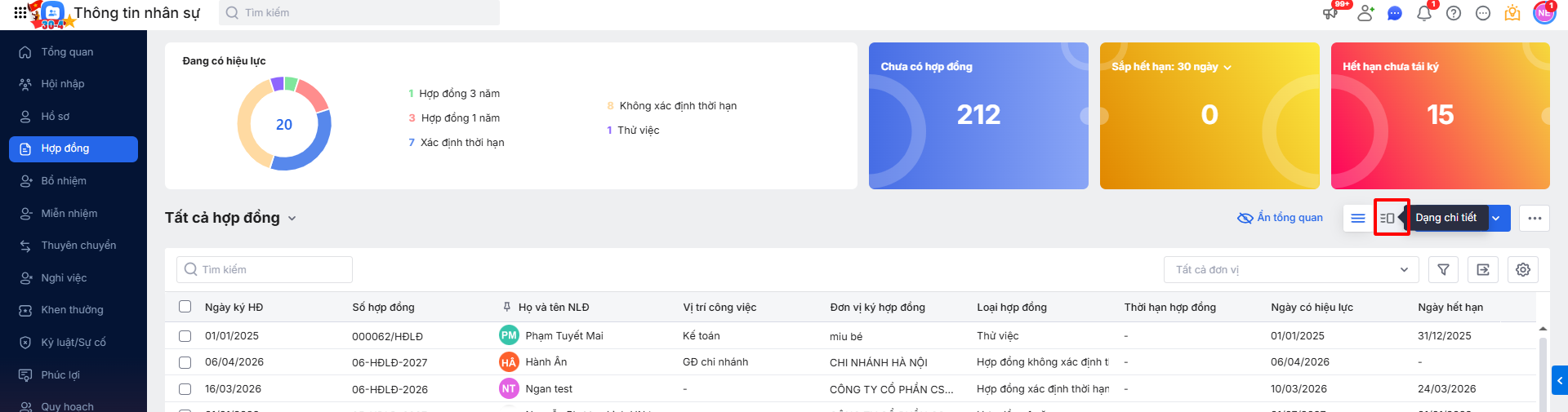1568x412 pixels.
Task: Check the select-all header checkbox
Action: (x=185, y=307)
